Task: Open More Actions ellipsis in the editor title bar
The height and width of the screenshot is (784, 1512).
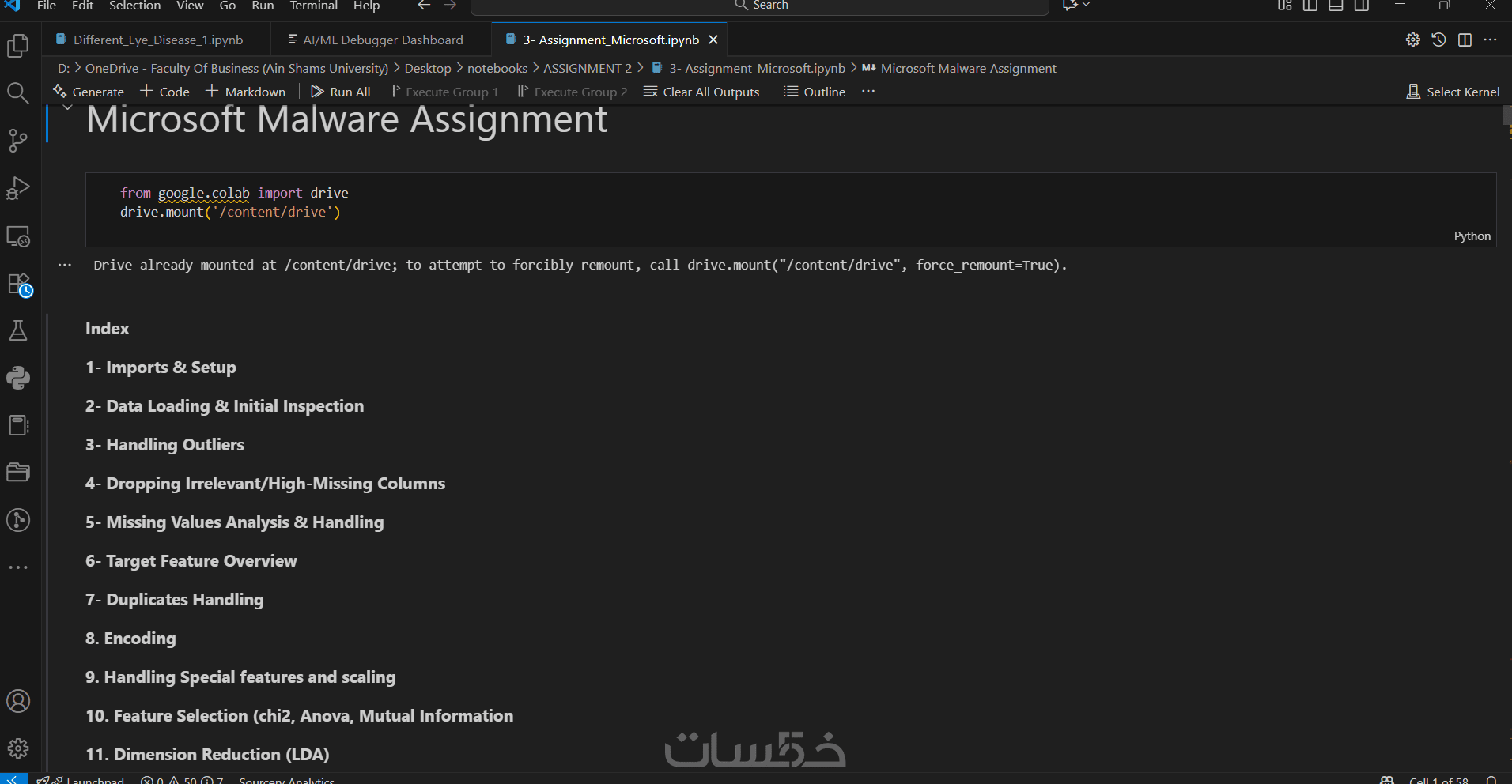Action: click(1490, 40)
